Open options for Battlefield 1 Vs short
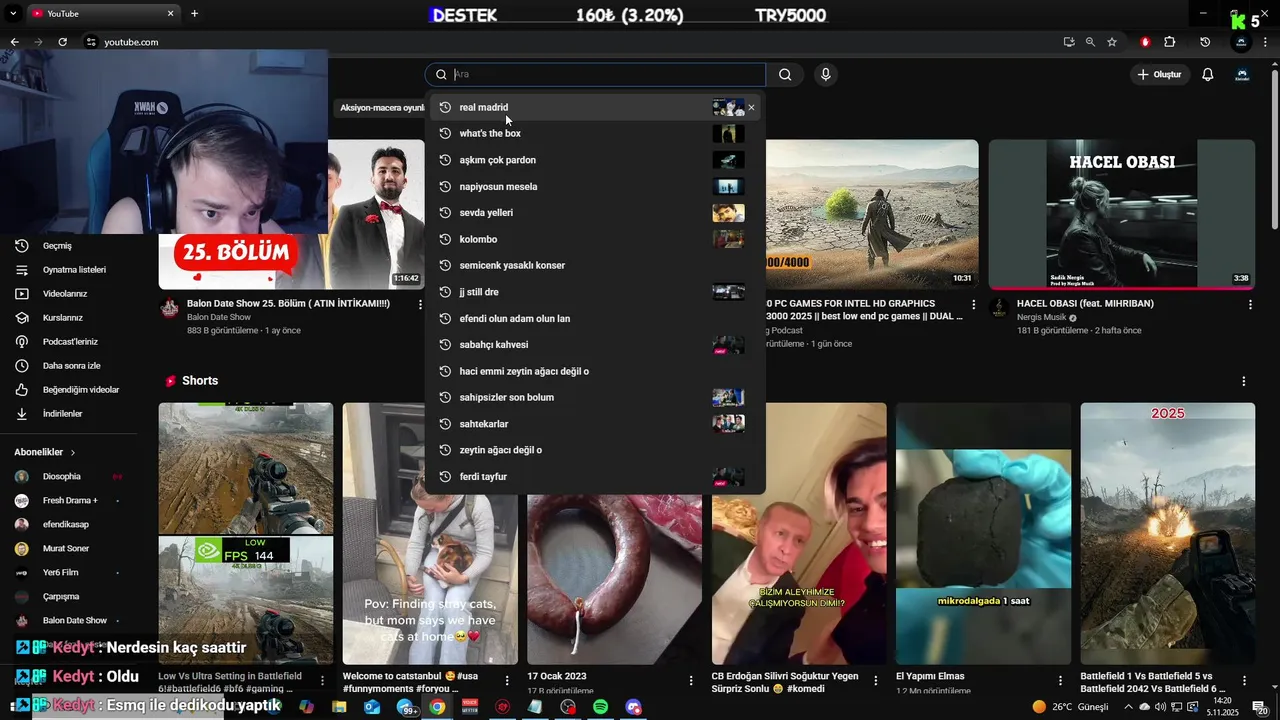Image resolution: width=1280 pixels, height=720 pixels. click(x=1244, y=680)
